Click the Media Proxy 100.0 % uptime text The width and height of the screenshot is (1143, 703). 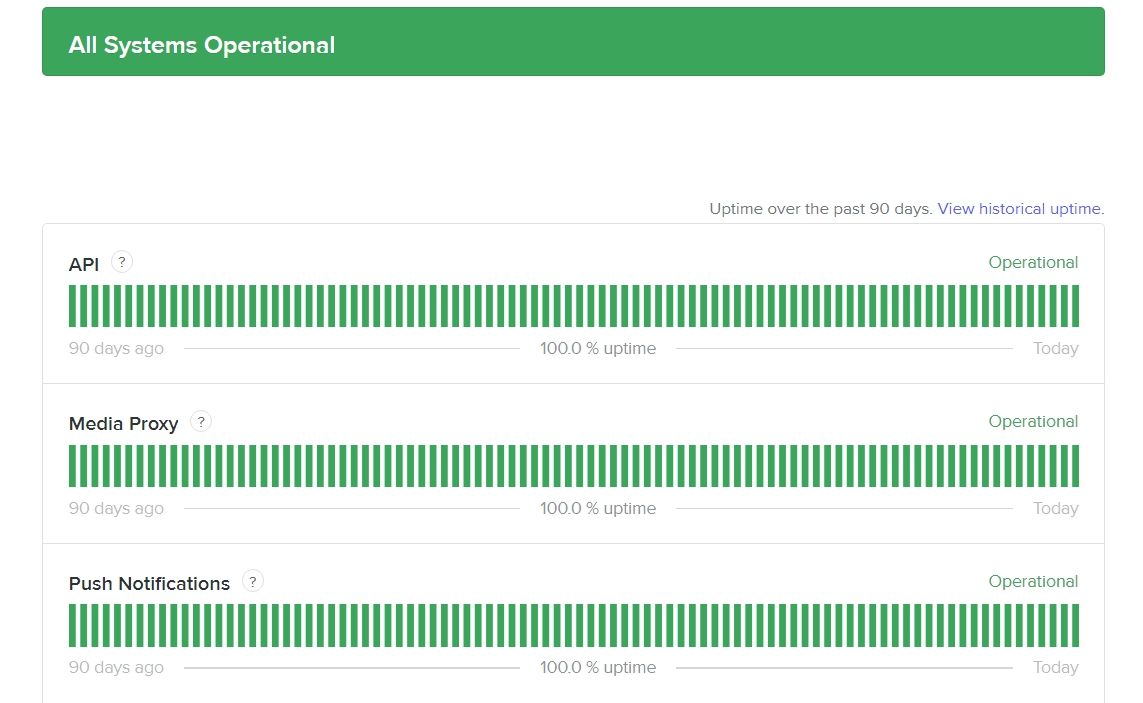(x=598, y=508)
